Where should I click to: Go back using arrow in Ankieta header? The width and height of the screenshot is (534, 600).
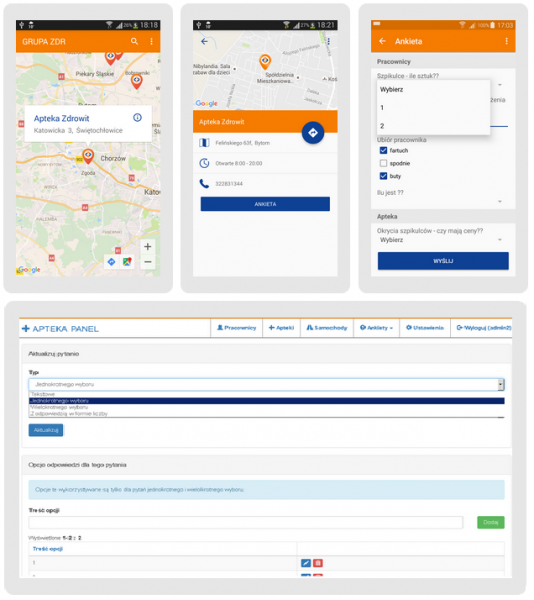coord(382,41)
